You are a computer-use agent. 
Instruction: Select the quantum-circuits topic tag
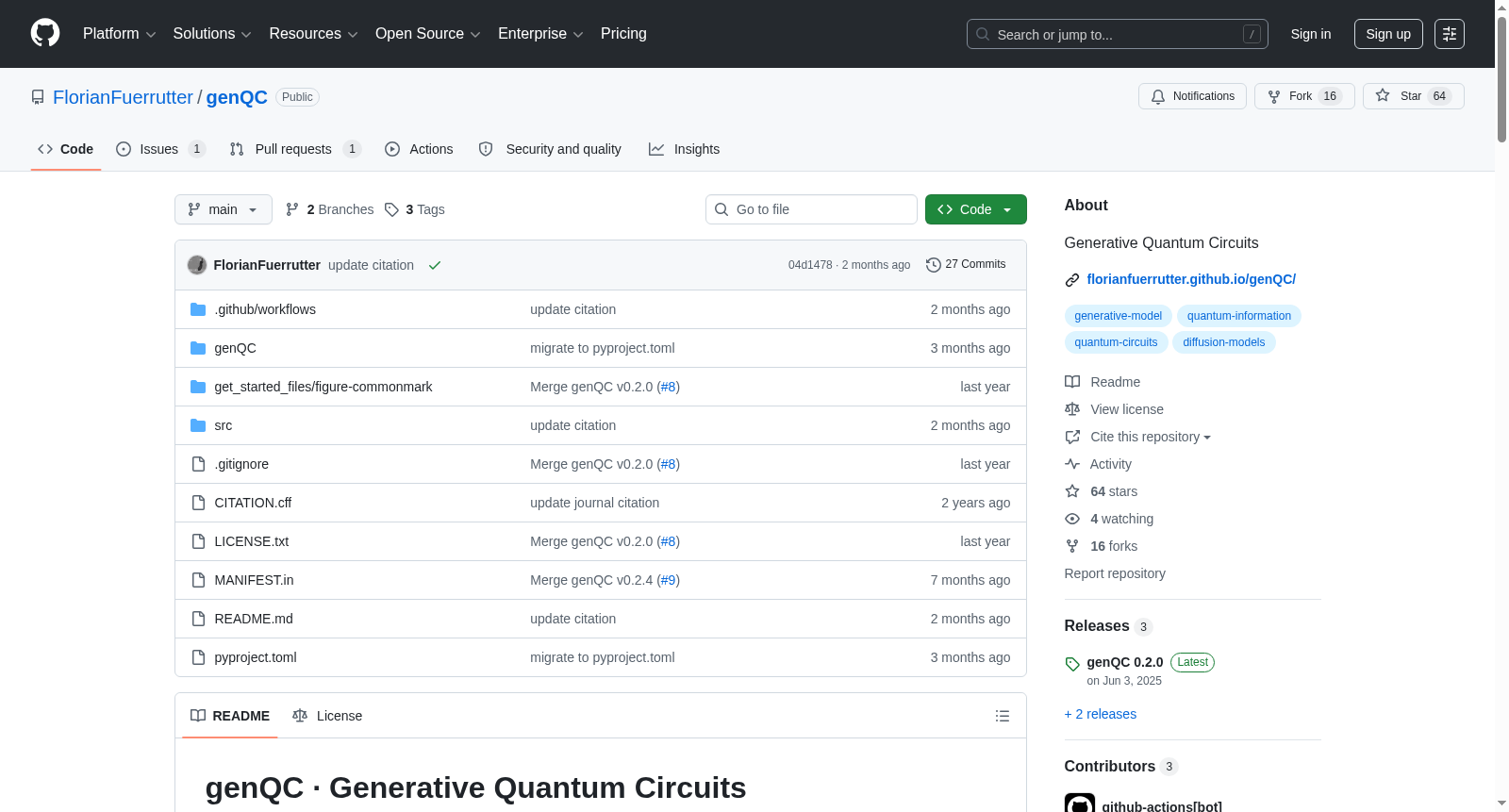pos(1116,342)
